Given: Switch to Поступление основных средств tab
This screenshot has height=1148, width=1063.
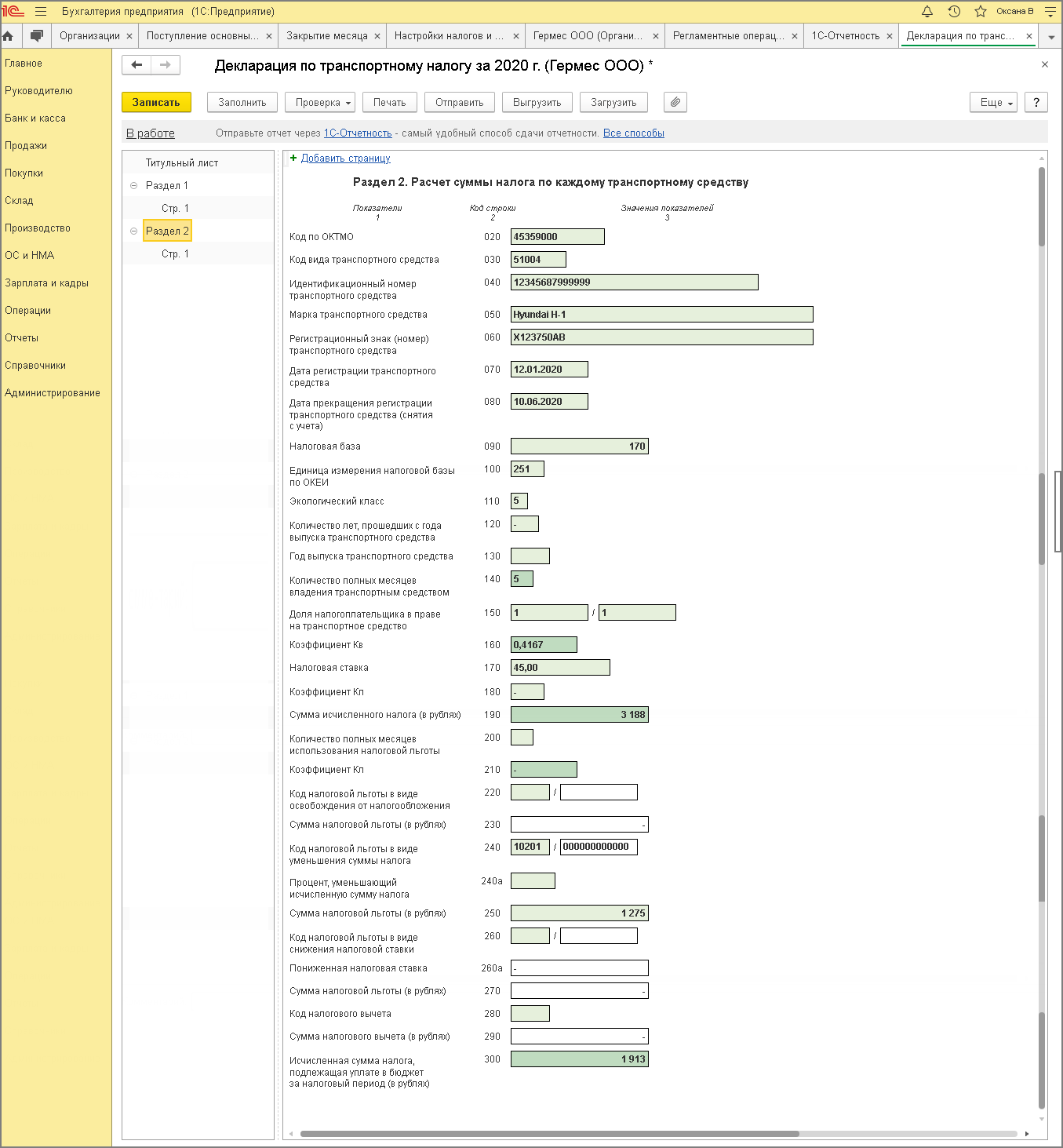Looking at the screenshot, I should pos(202,36).
